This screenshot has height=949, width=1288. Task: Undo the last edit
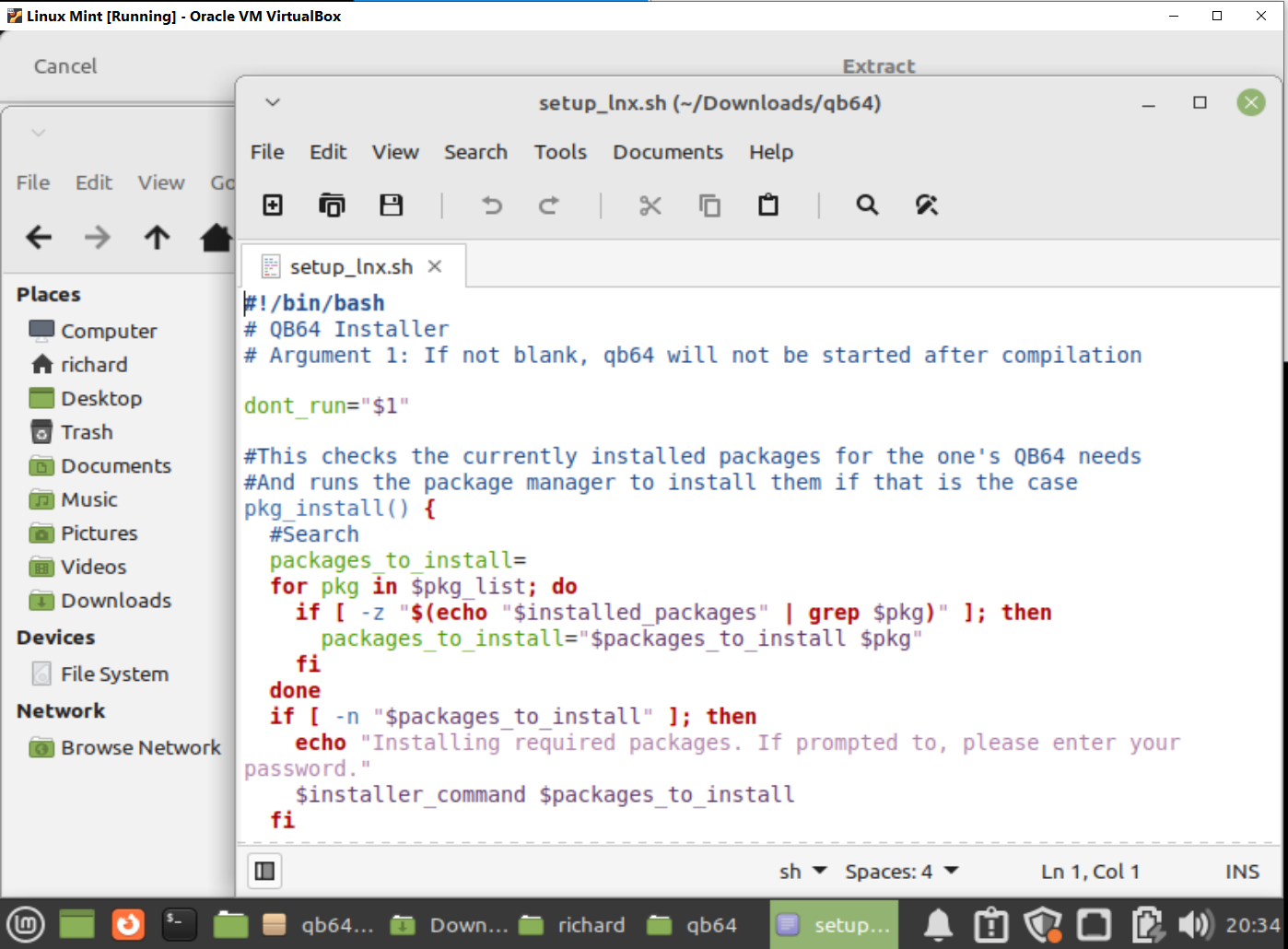492,205
